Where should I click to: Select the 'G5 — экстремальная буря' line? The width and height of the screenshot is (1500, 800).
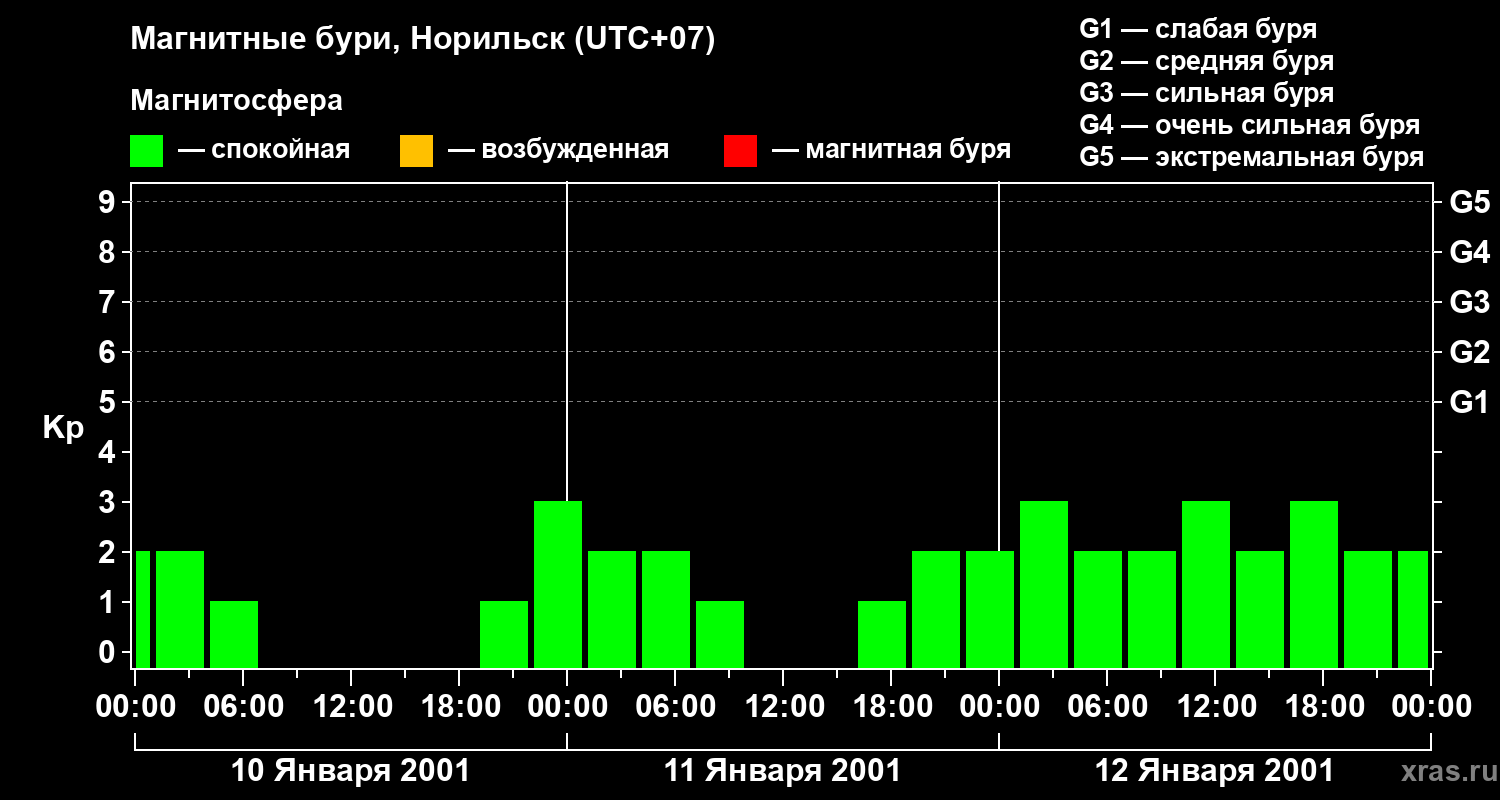tap(1251, 157)
